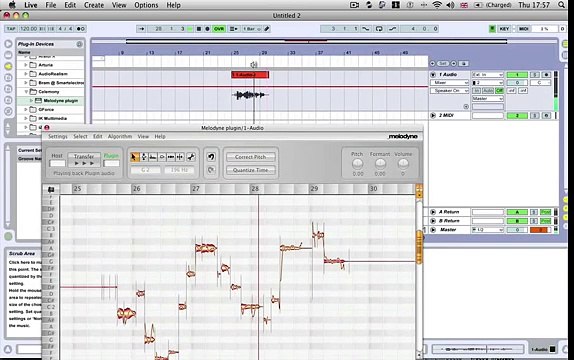
Task: Toggle track 1 Audio activator button
Action: (517, 75)
